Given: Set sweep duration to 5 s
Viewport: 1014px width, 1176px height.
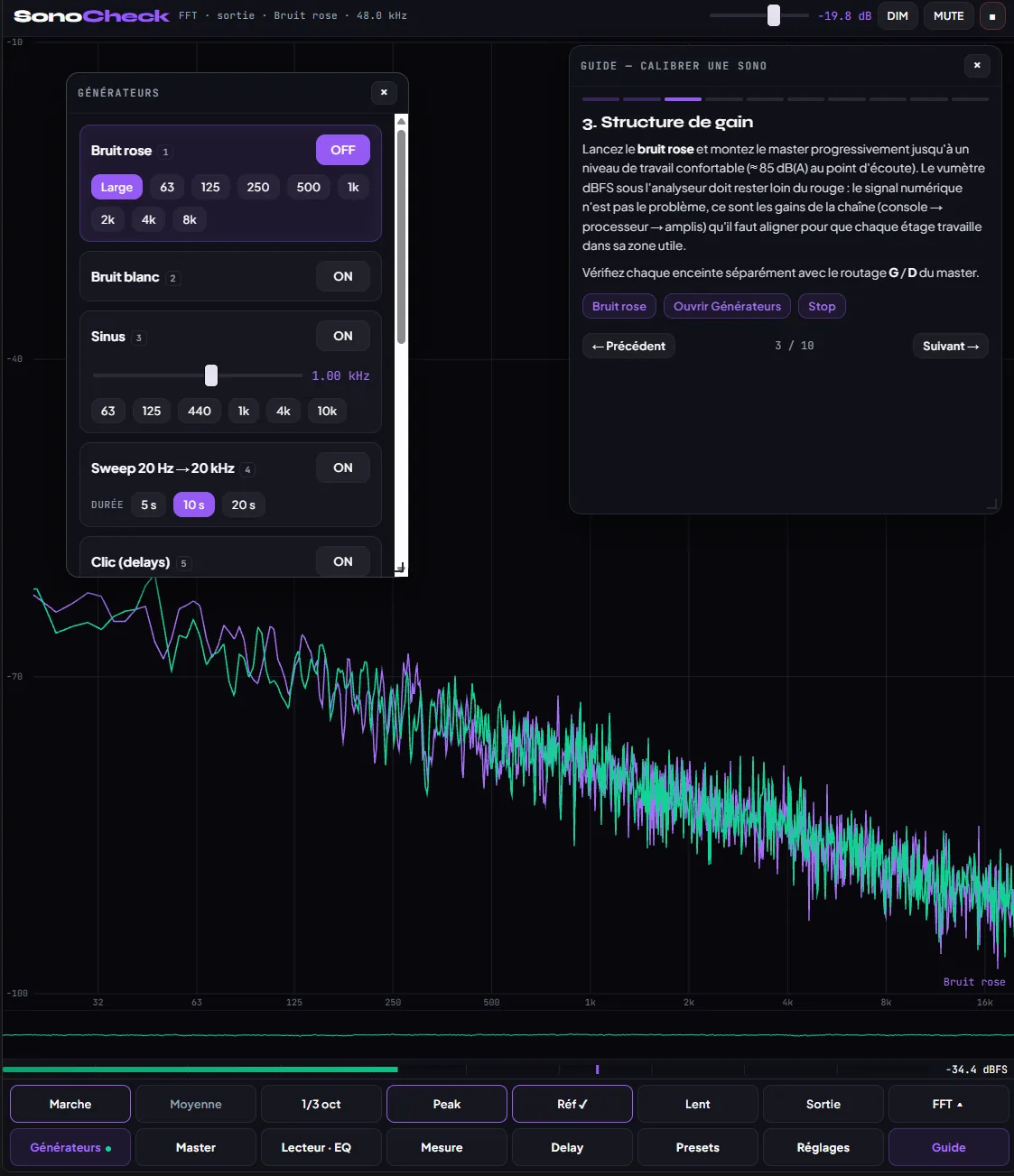Looking at the screenshot, I should 149,505.
